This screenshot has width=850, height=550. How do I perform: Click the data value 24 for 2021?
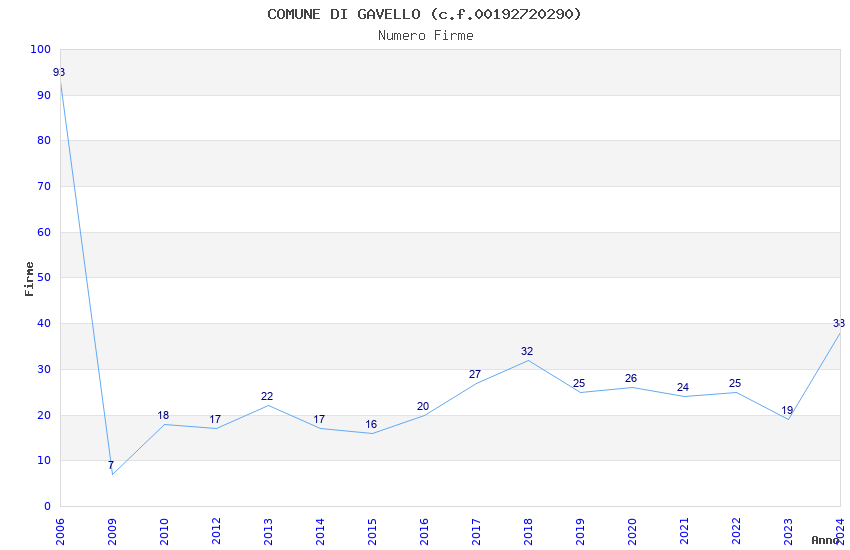click(x=683, y=387)
